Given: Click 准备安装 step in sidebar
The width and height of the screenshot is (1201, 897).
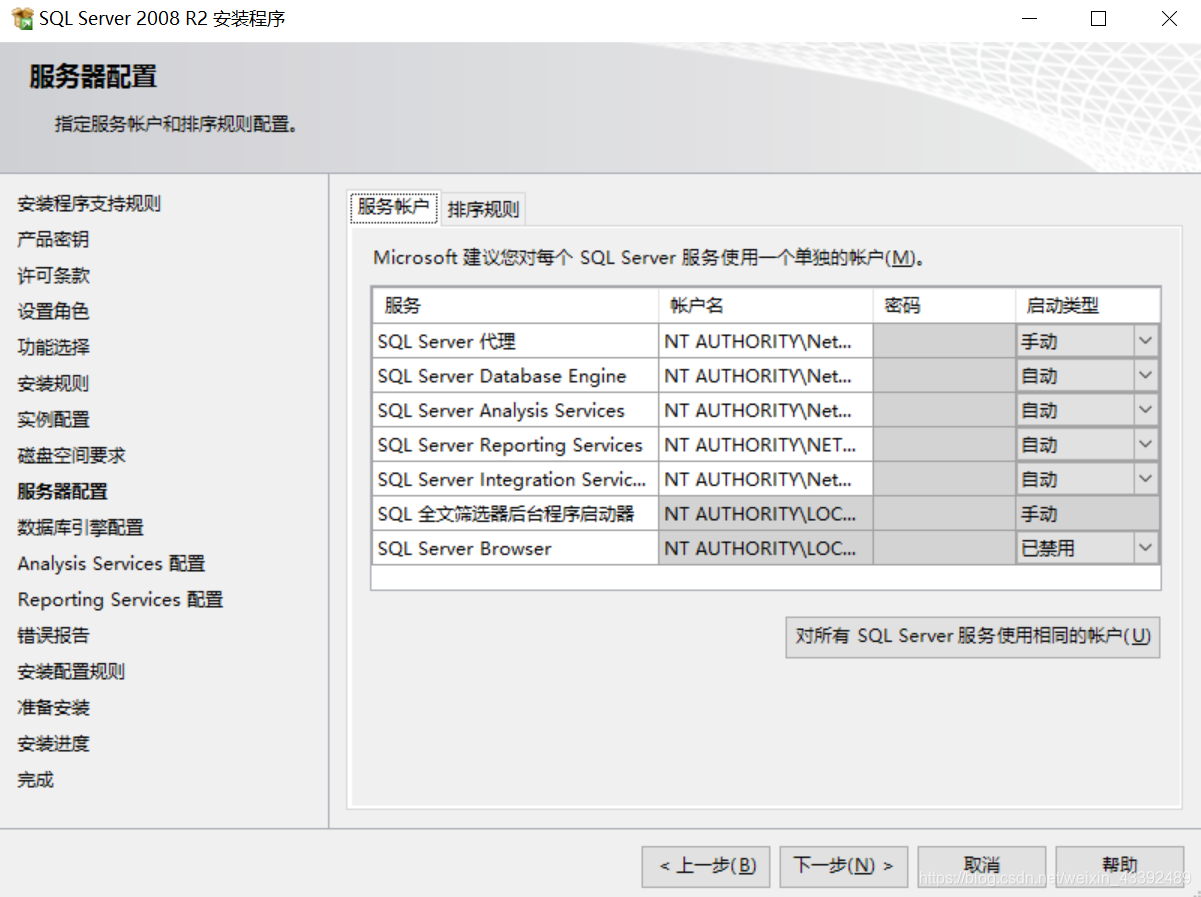Looking at the screenshot, I should (53, 708).
